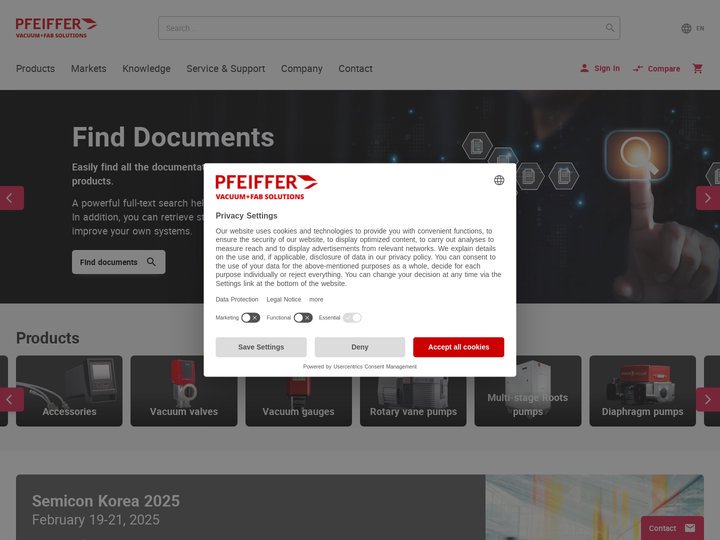Click the Sign In link
The height and width of the screenshot is (540, 720).
tap(607, 68)
